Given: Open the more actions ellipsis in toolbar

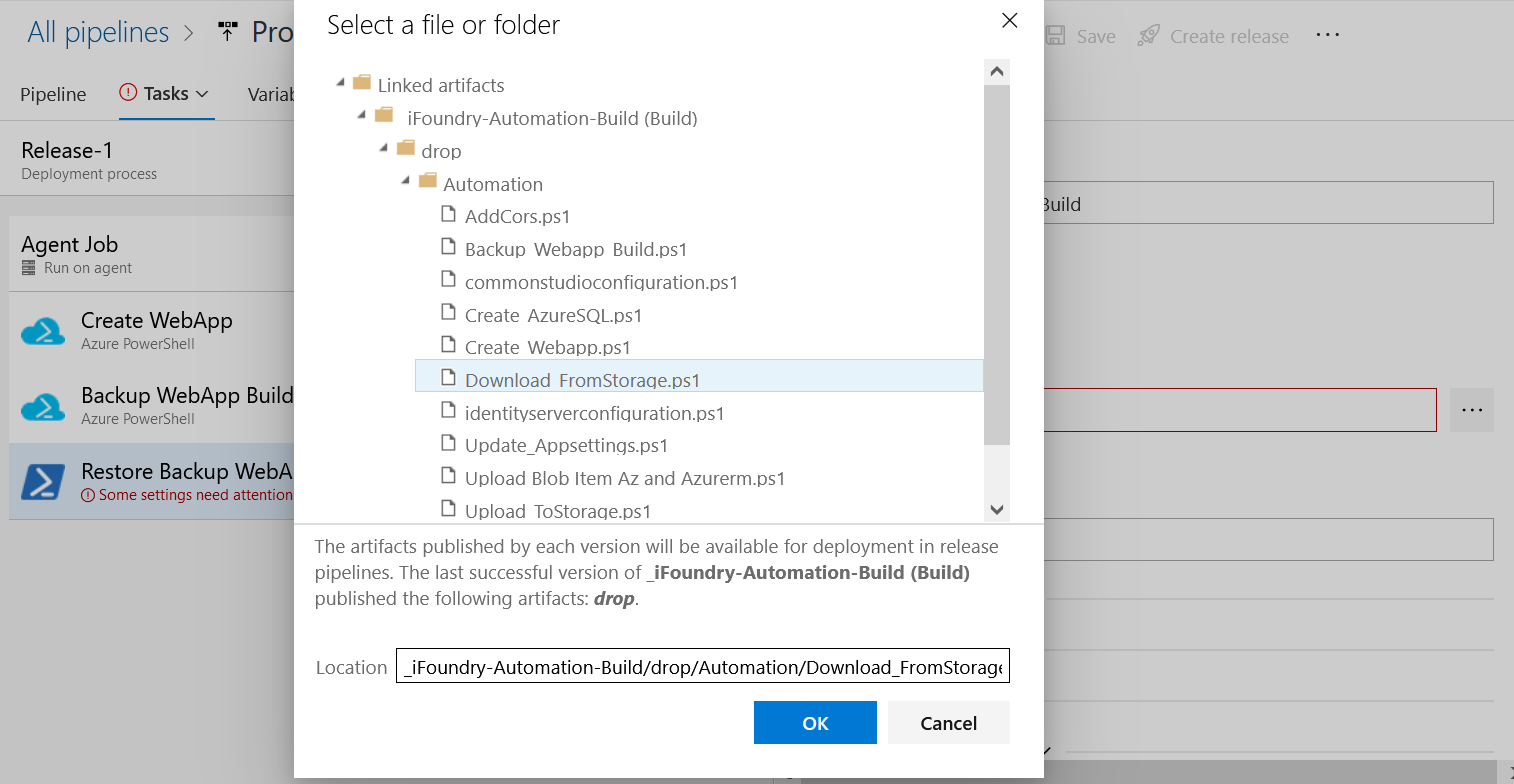Looking at the screenshot, I should [x=1327, y=35].
